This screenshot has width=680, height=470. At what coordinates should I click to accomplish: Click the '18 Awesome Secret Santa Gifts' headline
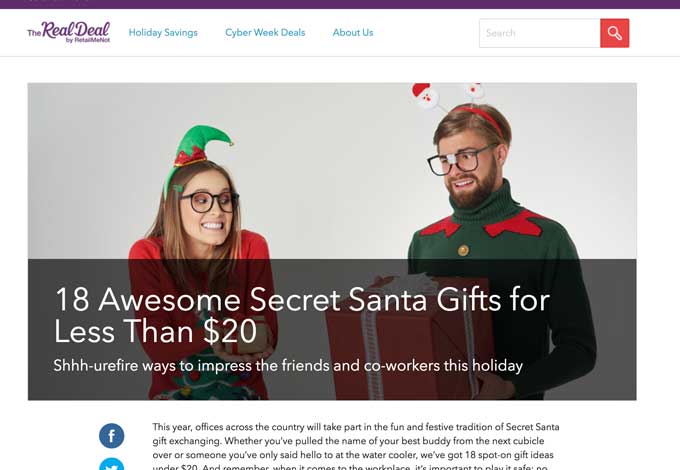coord(302,316)
